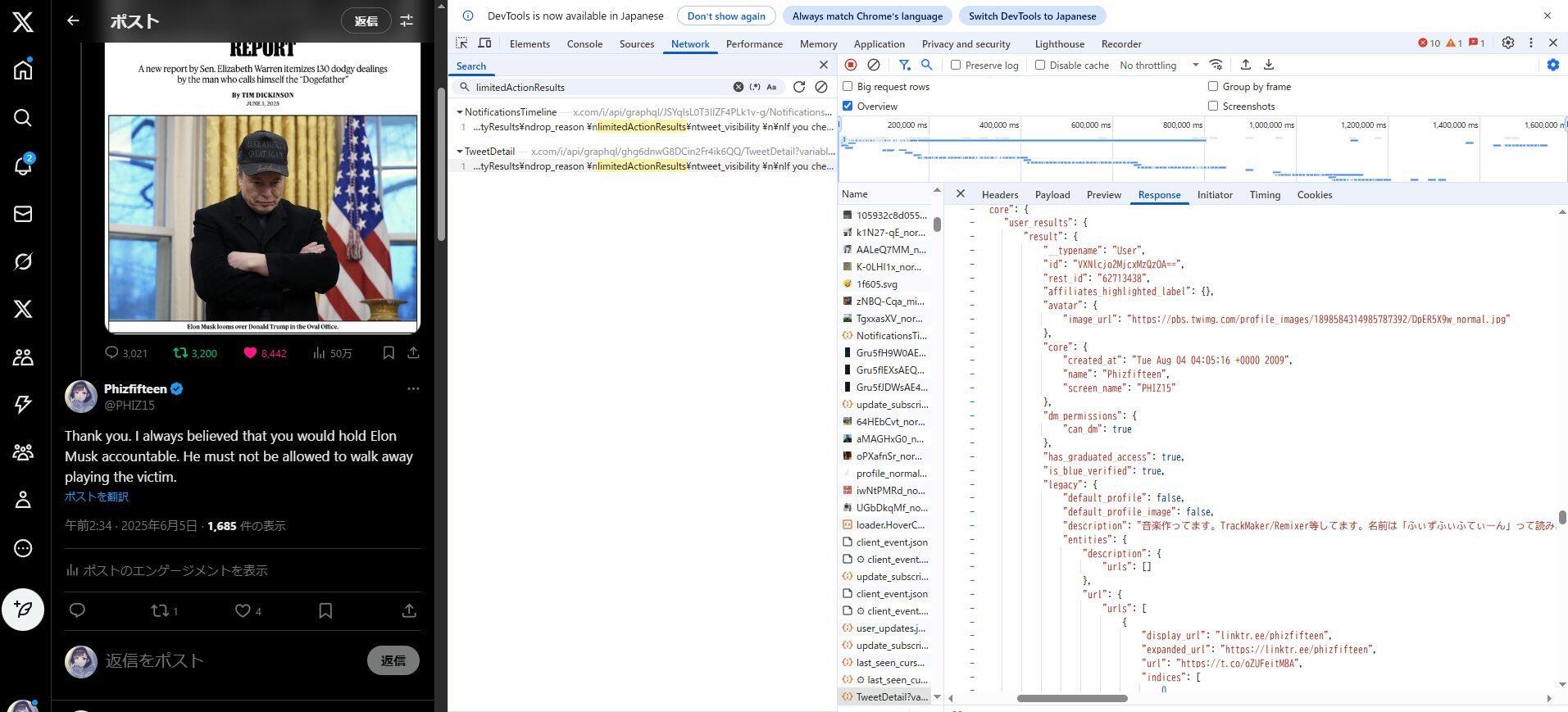Like Phizfifteen's post with 4 likes
The image size is (1568, 712).
[x=248, y=610]
